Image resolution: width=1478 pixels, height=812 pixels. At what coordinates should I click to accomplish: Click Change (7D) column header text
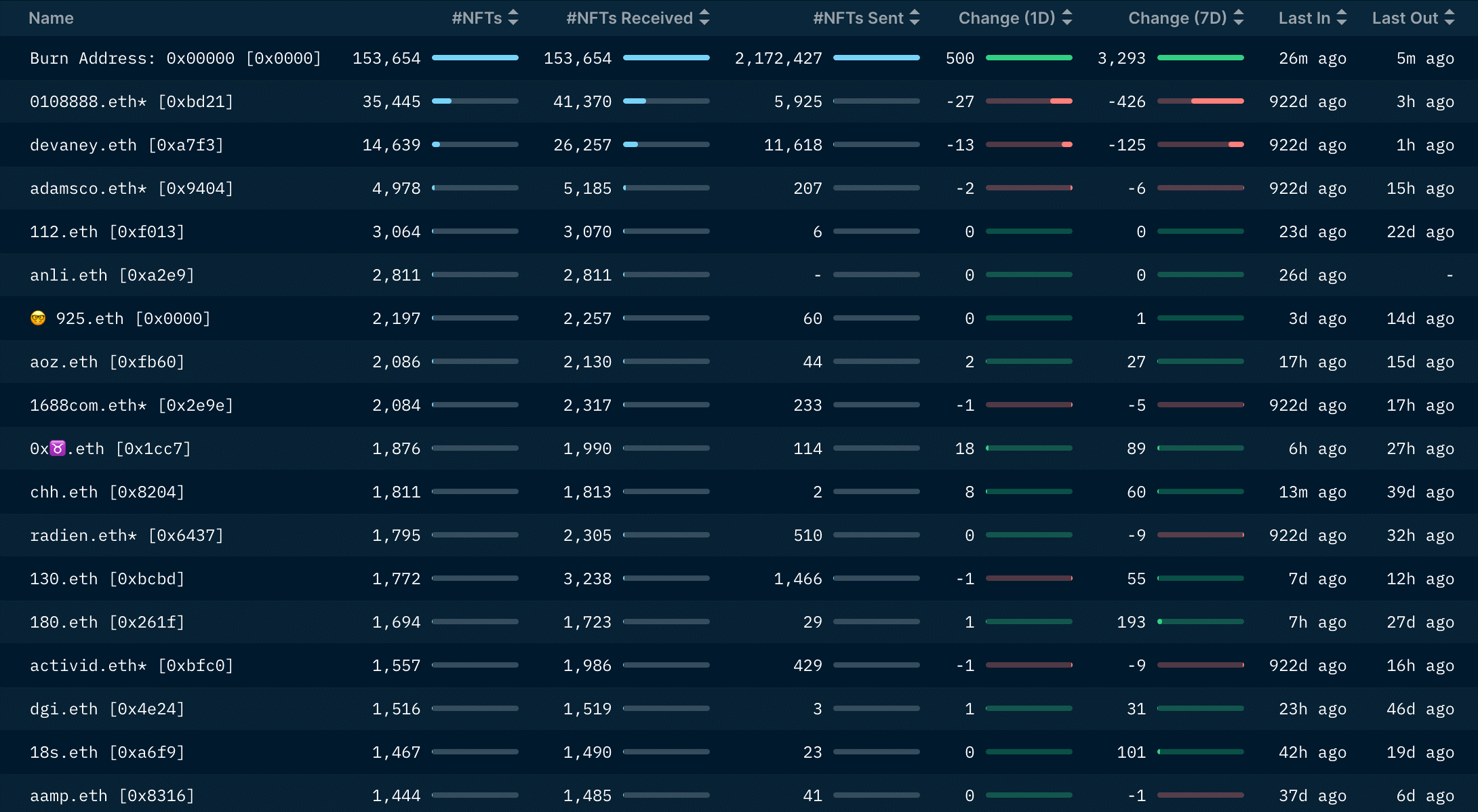1177,18
